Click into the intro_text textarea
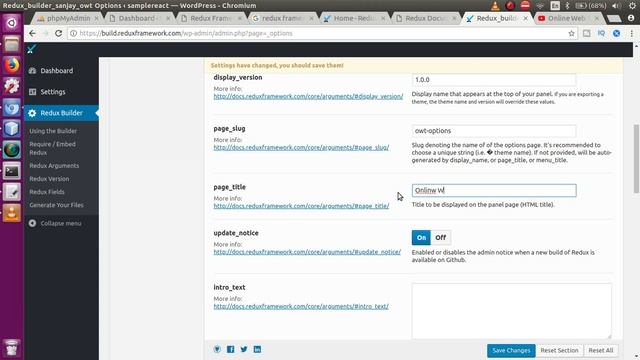Image resolution: width=640 pixels, height=360 pixels. pyautogui.click(x=511, y=311)
